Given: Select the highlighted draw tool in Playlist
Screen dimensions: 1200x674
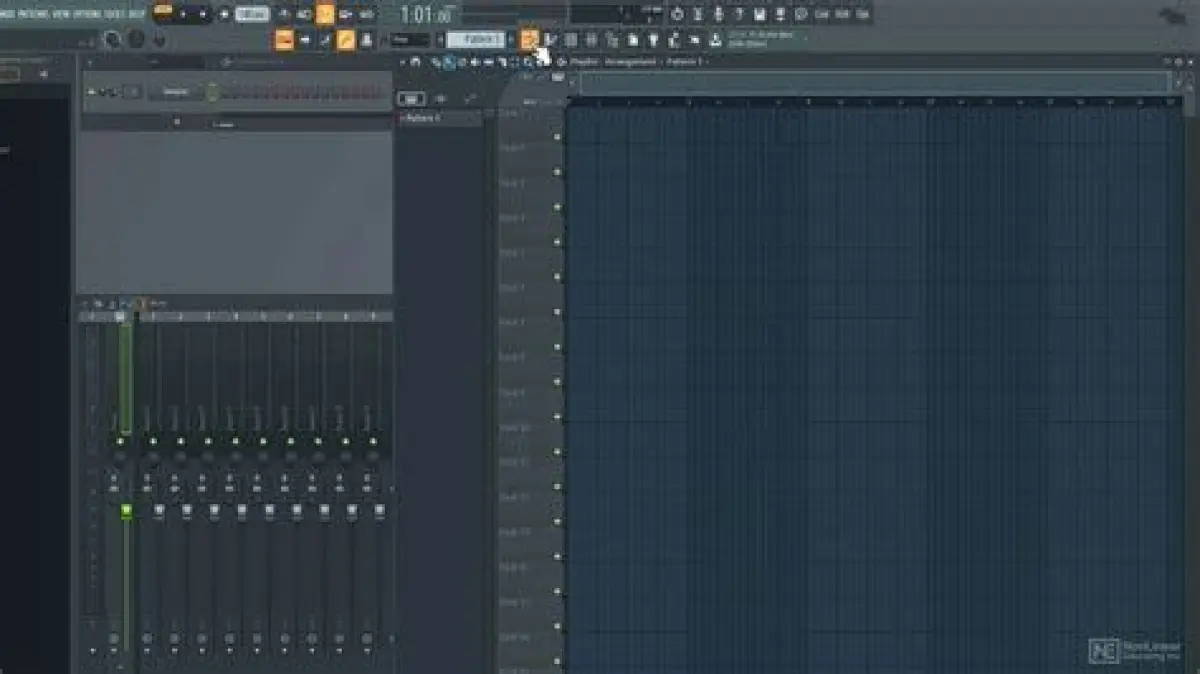Looking at the screenshot, I should coord(449,62).
